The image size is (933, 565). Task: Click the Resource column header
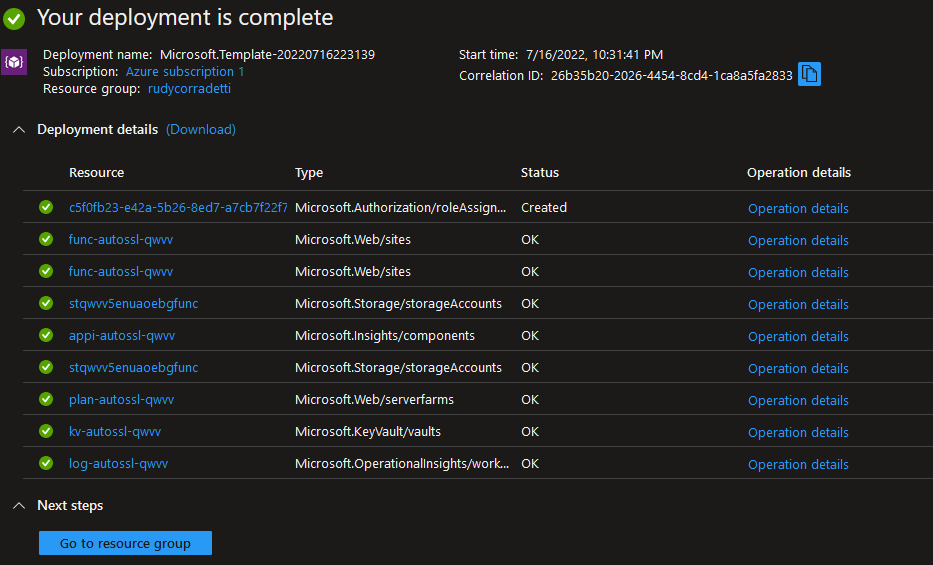click(96, 172)
